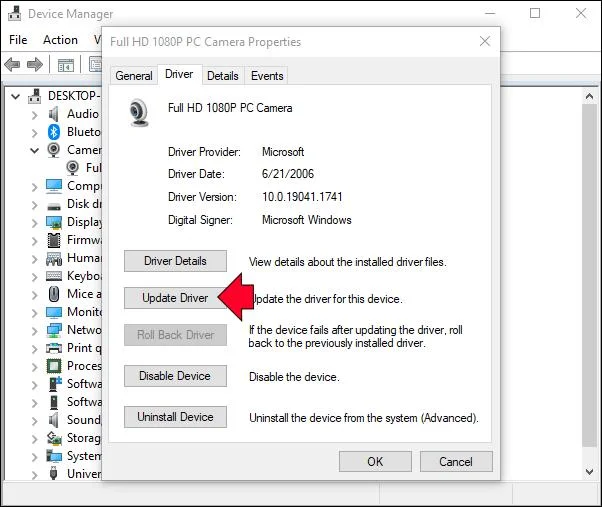This screenshot has height=507, width=602.
Task: Click the toolbar Forward arrow
Action: [x=35, y=64]
